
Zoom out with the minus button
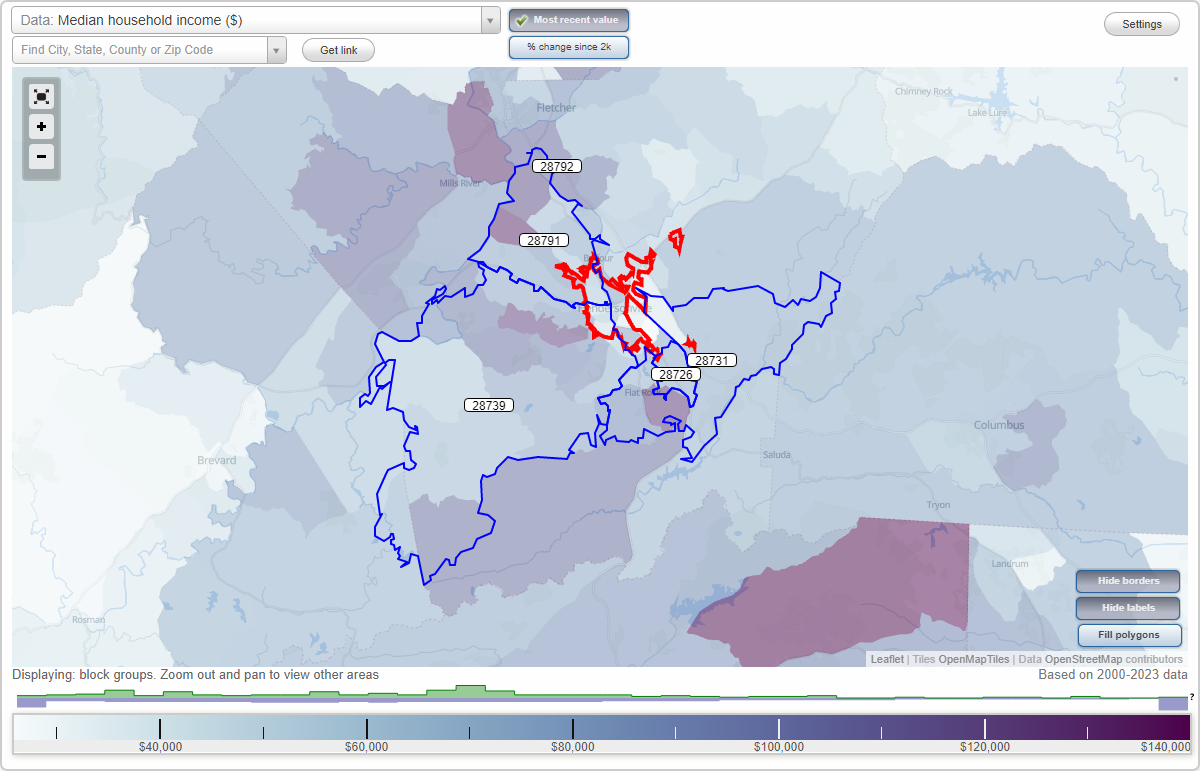pyautogui.click(x=41, y=157)
